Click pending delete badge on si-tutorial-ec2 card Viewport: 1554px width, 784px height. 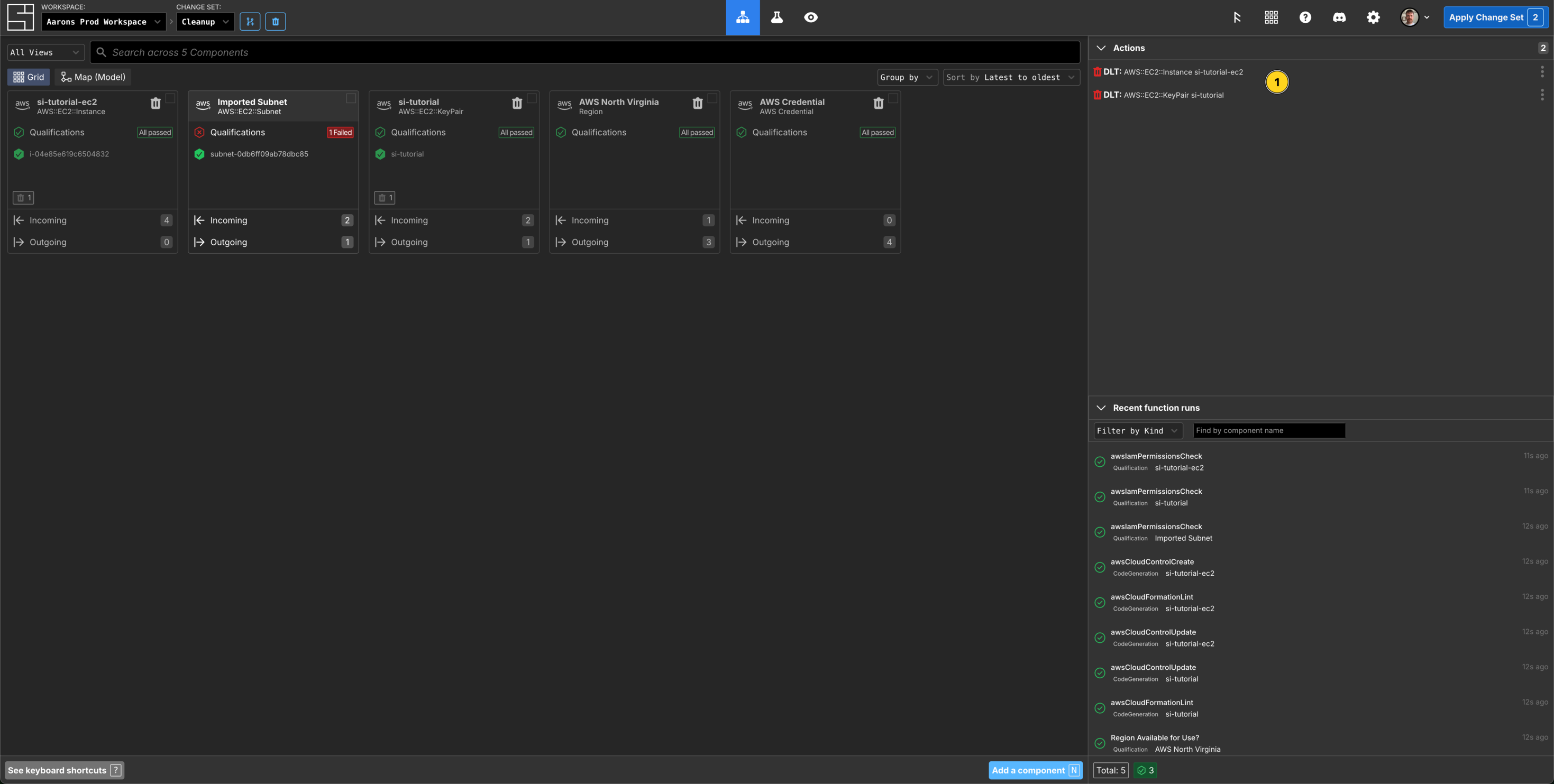23,198
